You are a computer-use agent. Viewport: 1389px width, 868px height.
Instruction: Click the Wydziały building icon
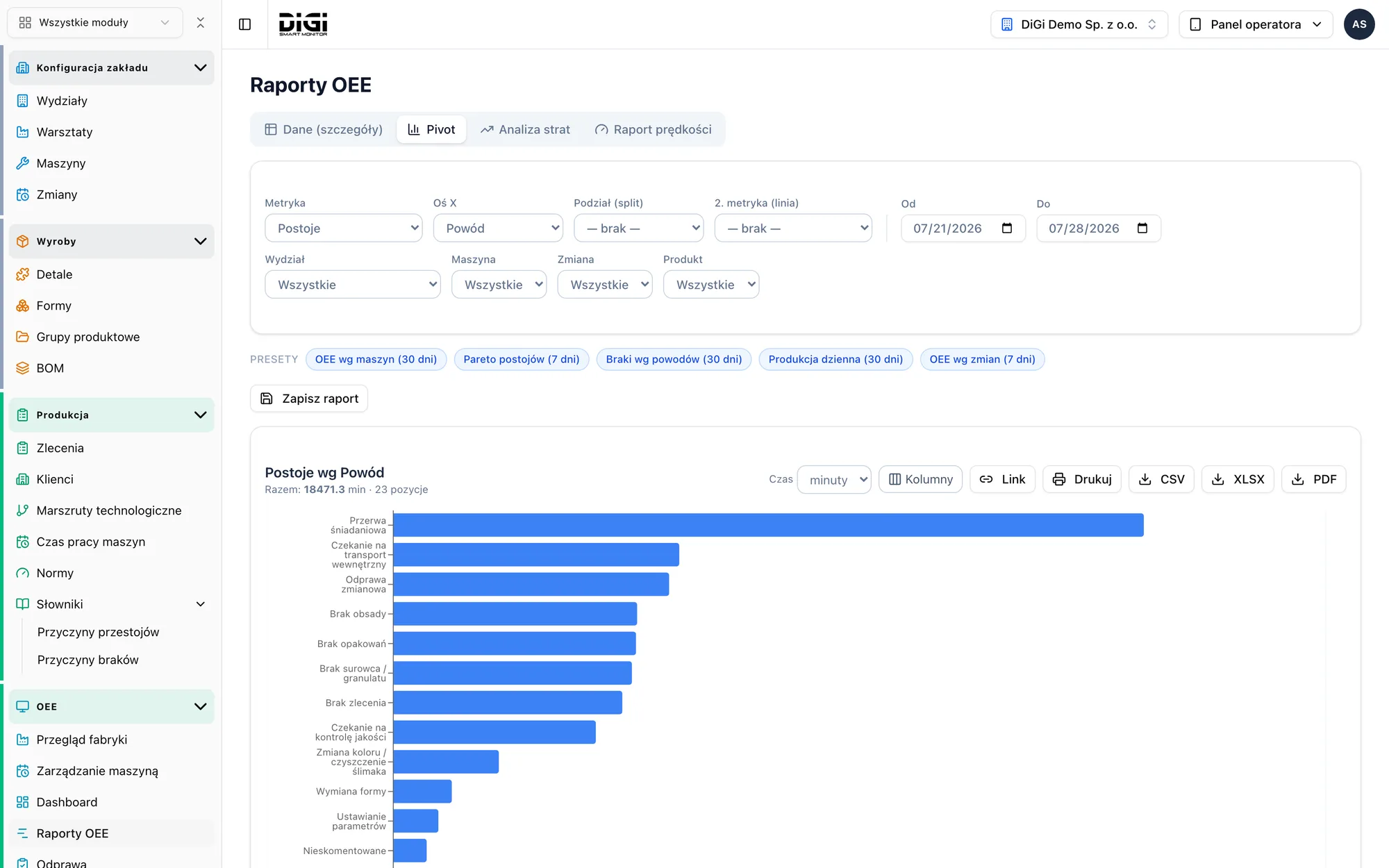(23, 101)
